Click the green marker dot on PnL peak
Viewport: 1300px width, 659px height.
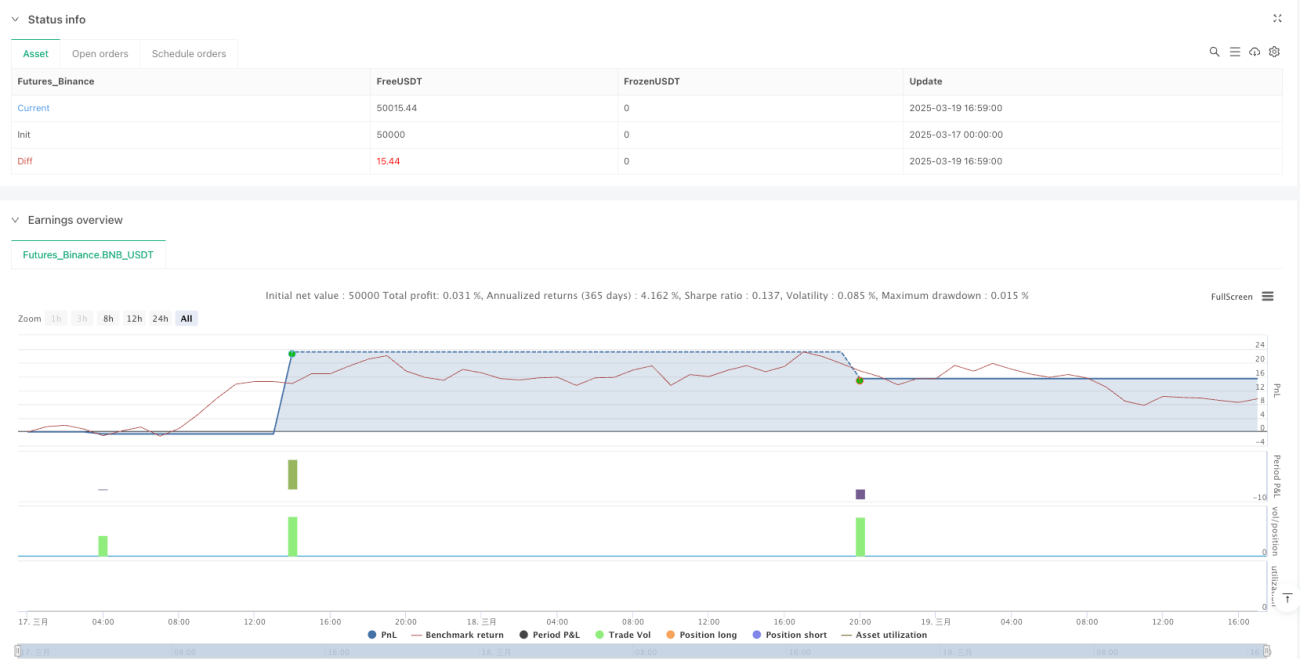coord(292,354)
